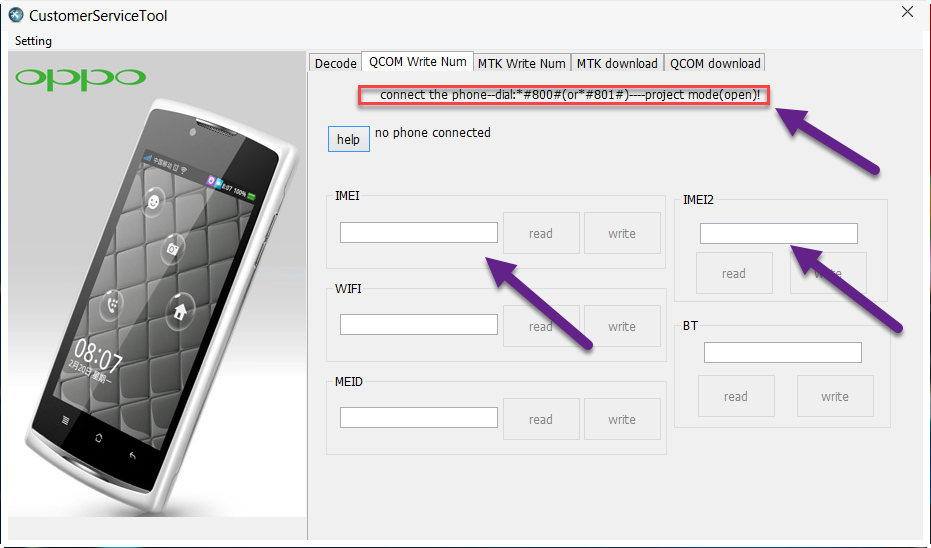Screen dimensions: 931x548
Task: Click the IMEI read button
Action: tap(541, 233)
